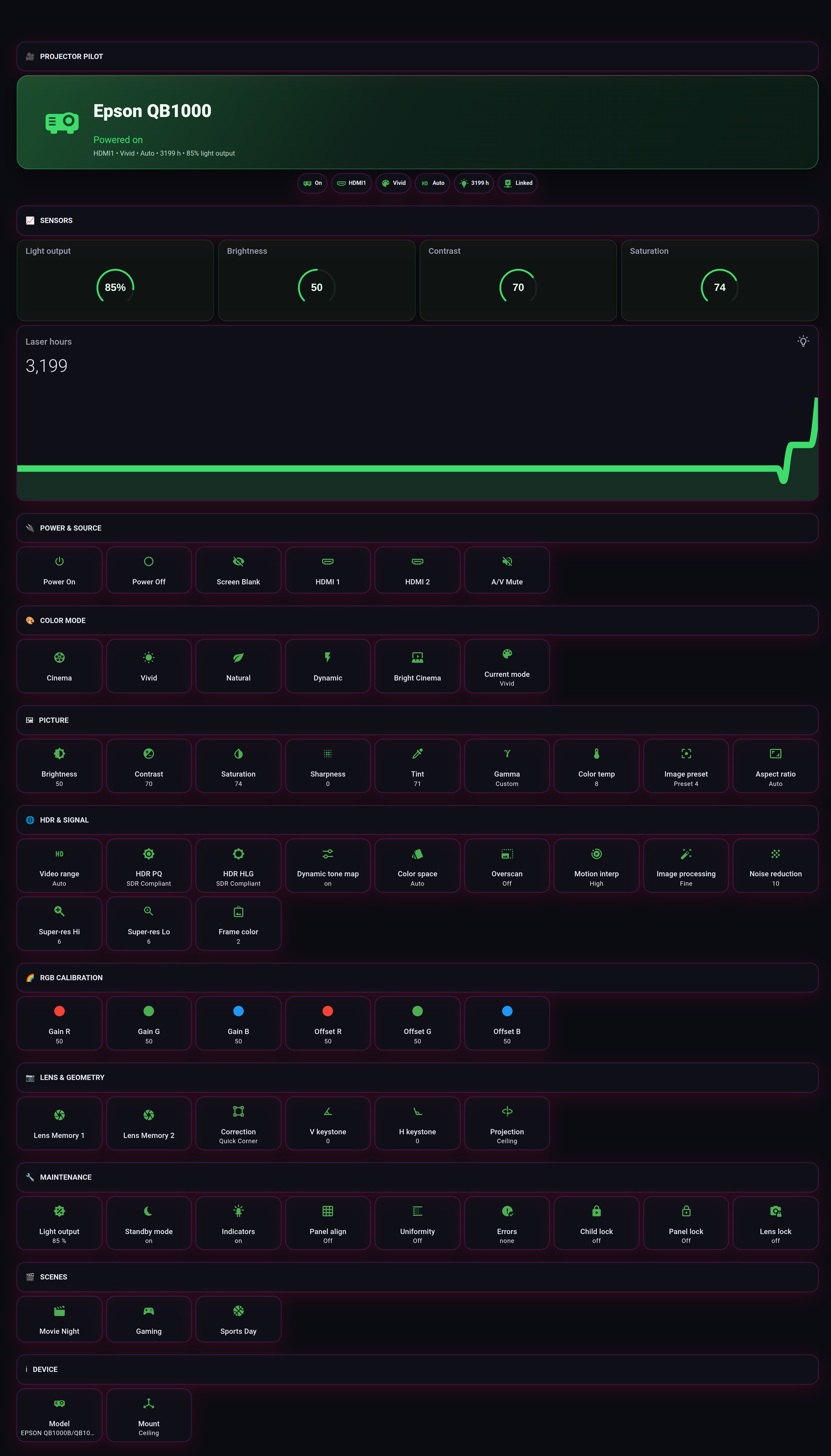This screenshot has height=1456, width=831.
Task: Select Vivid color mode
Action: point(149,666)
